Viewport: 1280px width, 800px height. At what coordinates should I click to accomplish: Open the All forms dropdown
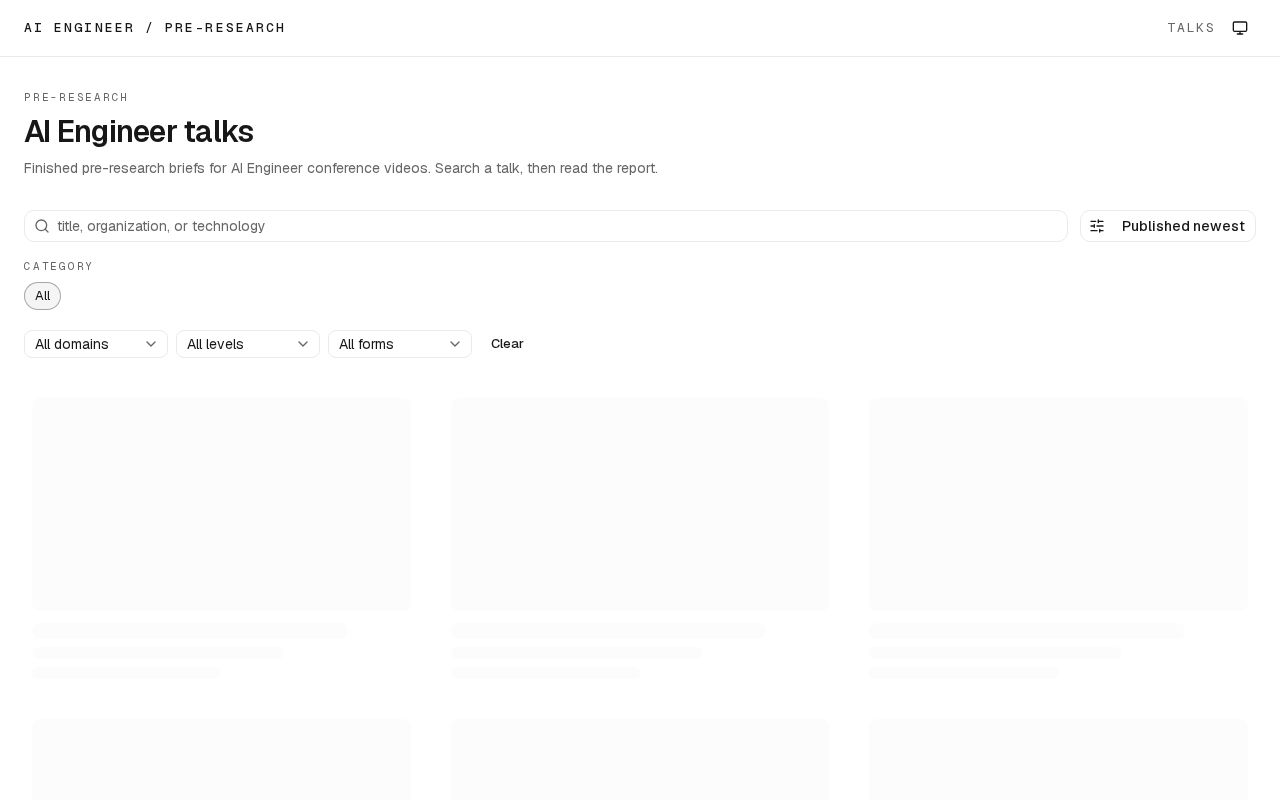400,344
